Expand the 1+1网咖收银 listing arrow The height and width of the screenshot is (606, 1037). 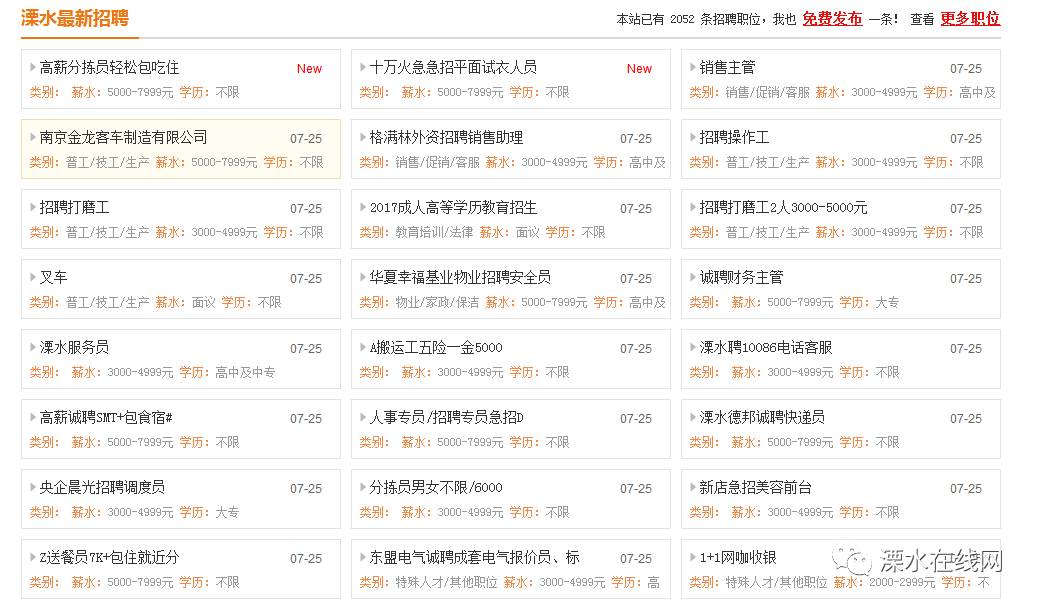pos(693,558)
